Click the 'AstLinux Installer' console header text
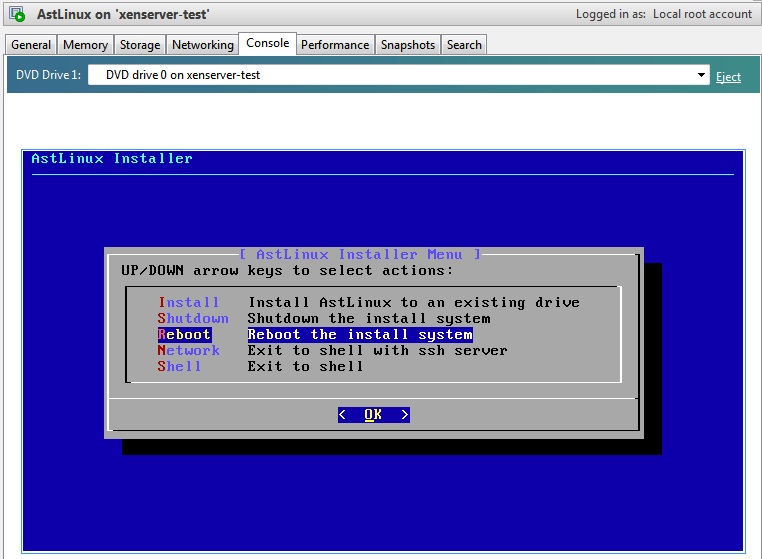 click(112, 158)
